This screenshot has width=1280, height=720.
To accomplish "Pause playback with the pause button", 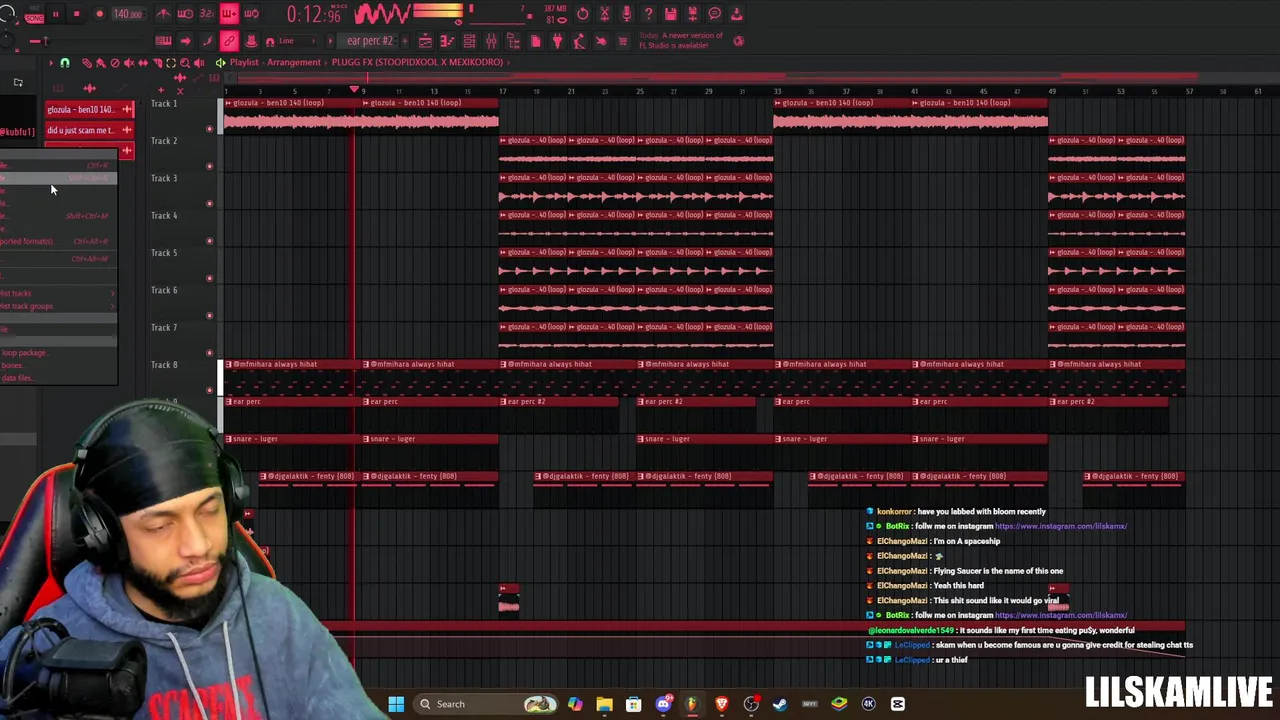I will (55, 14).
